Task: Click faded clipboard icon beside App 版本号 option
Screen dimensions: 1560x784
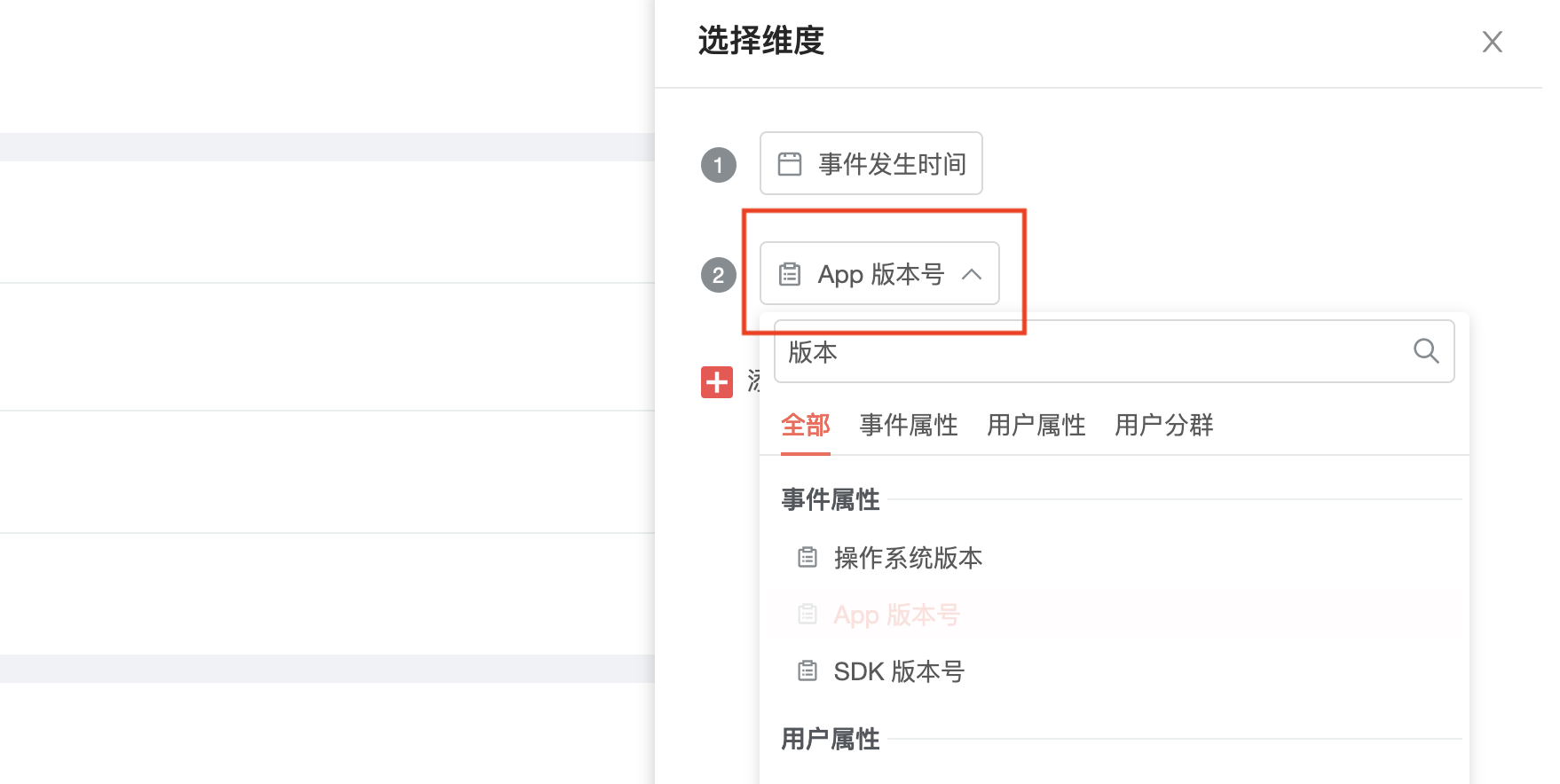Action: [x=808, y=615]
